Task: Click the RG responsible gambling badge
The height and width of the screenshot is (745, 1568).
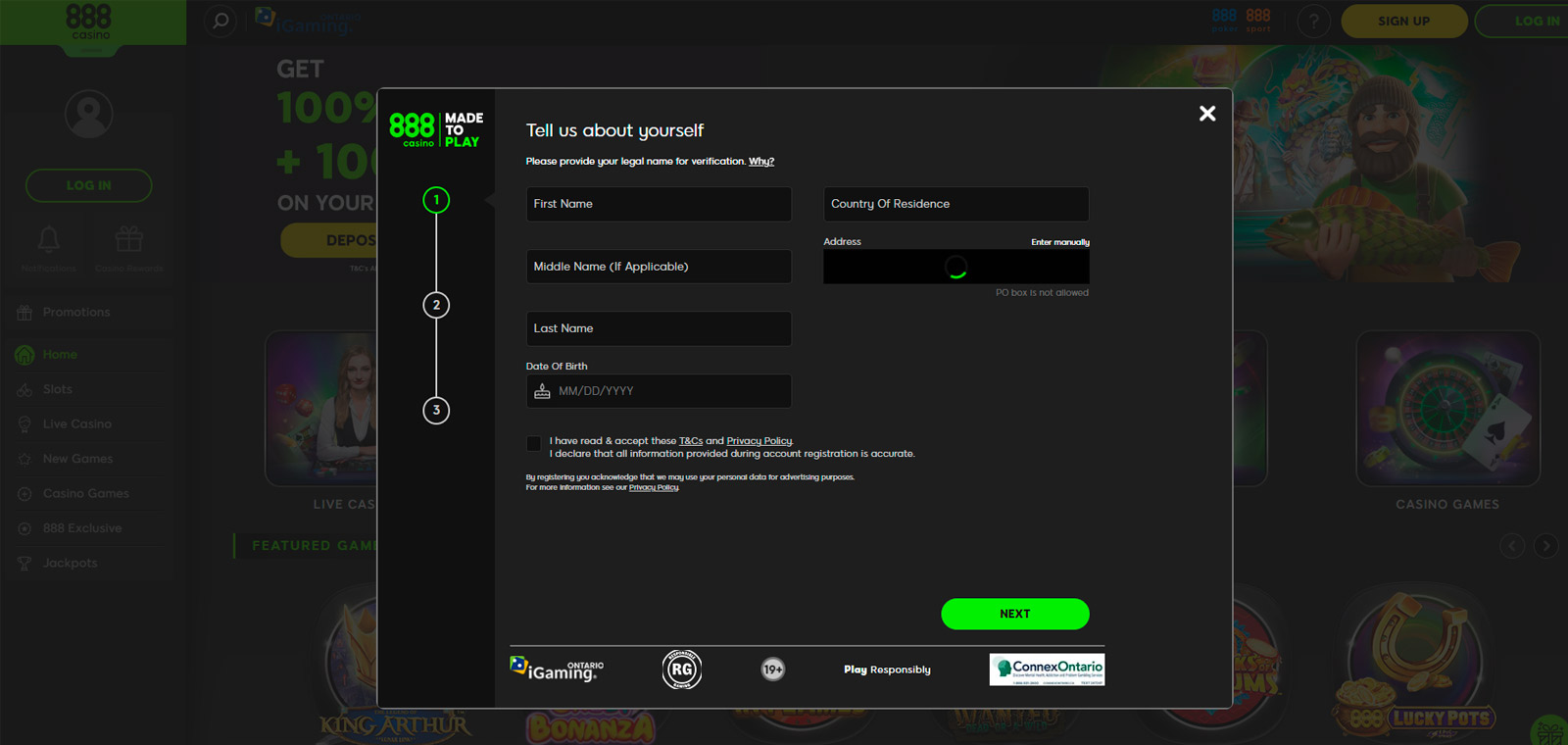Action: point(682,670)
